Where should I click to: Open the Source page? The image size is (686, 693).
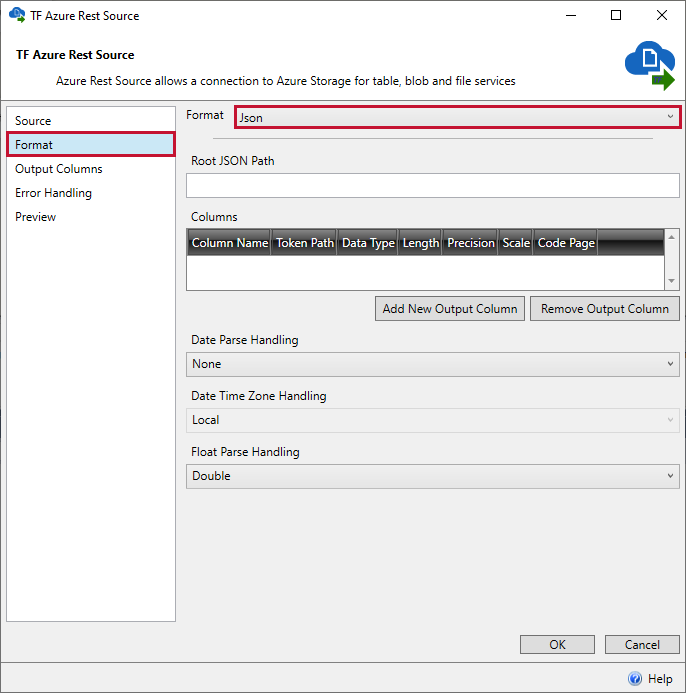pyautogui.click(x=91, y=121)
